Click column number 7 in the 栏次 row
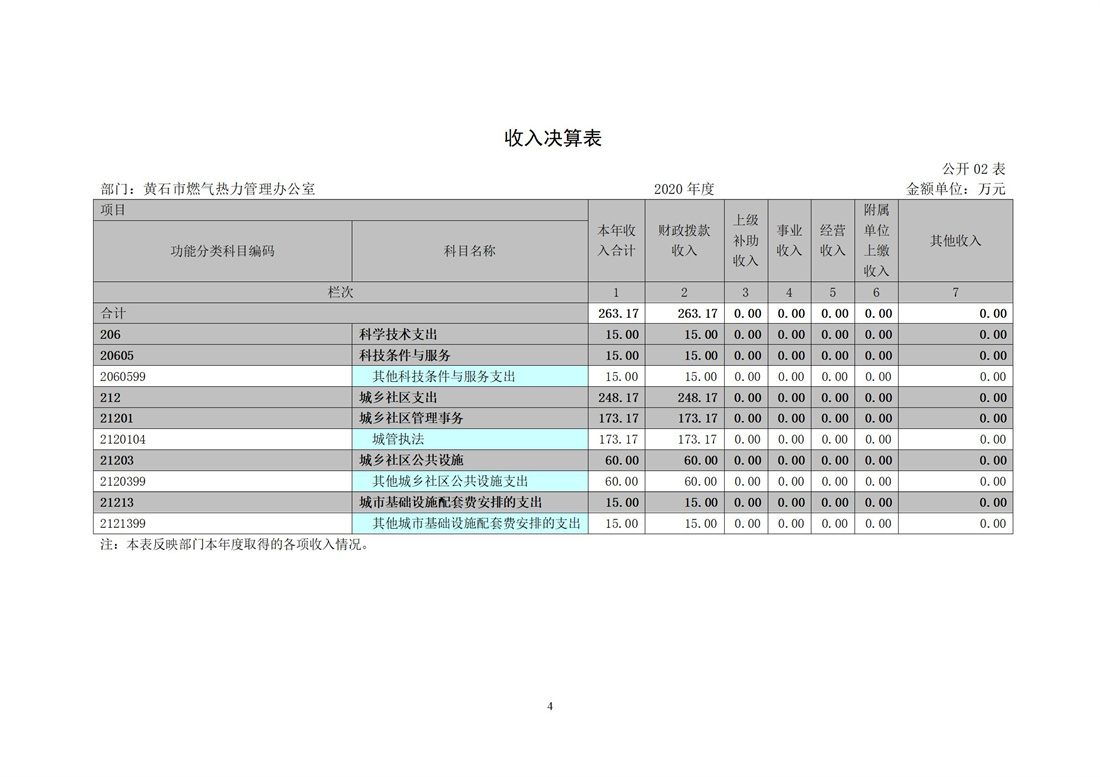Image resolution: width=1100 pixels, height=777 pixels. 955,292
